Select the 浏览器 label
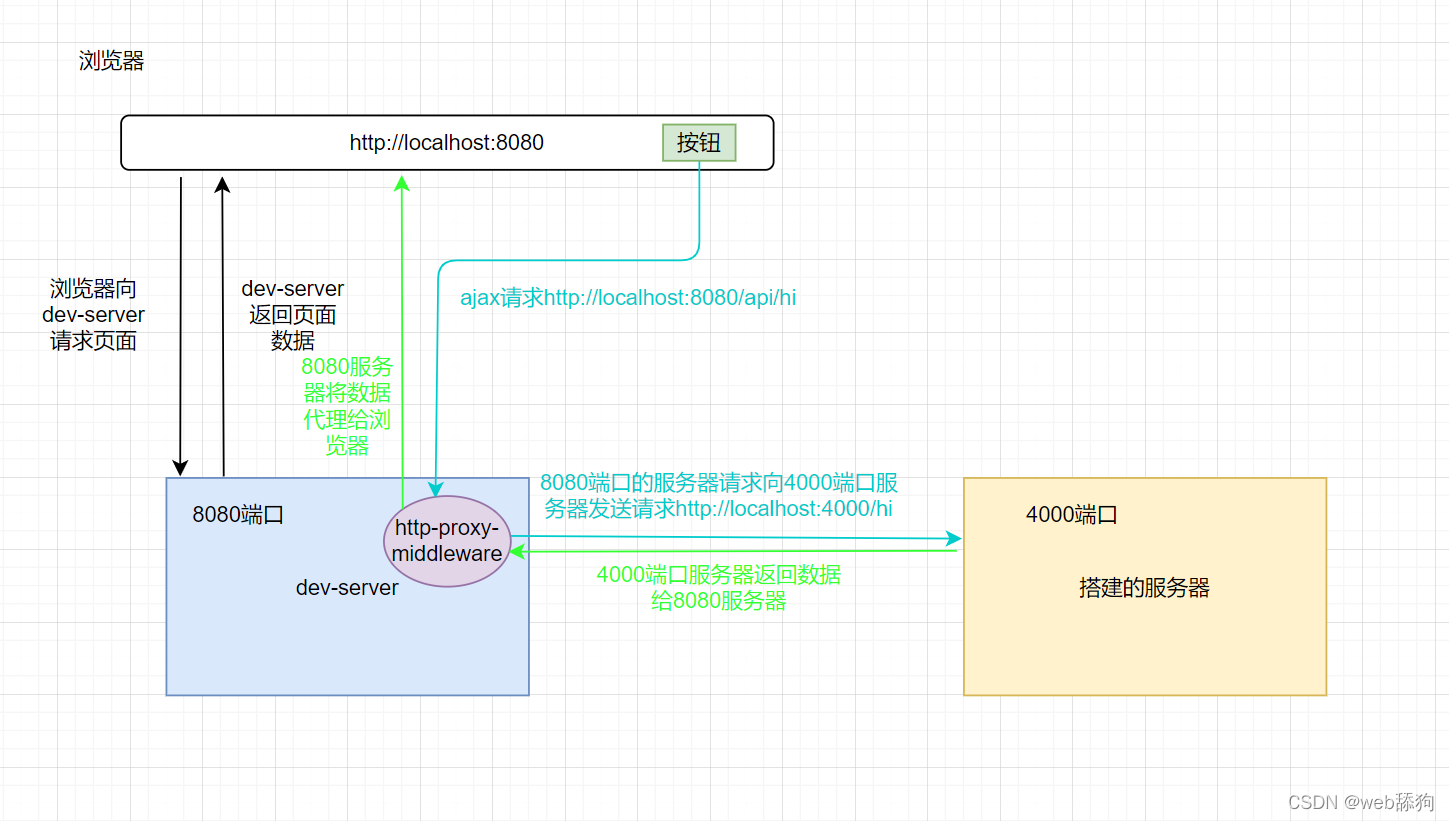 [112, 61]
